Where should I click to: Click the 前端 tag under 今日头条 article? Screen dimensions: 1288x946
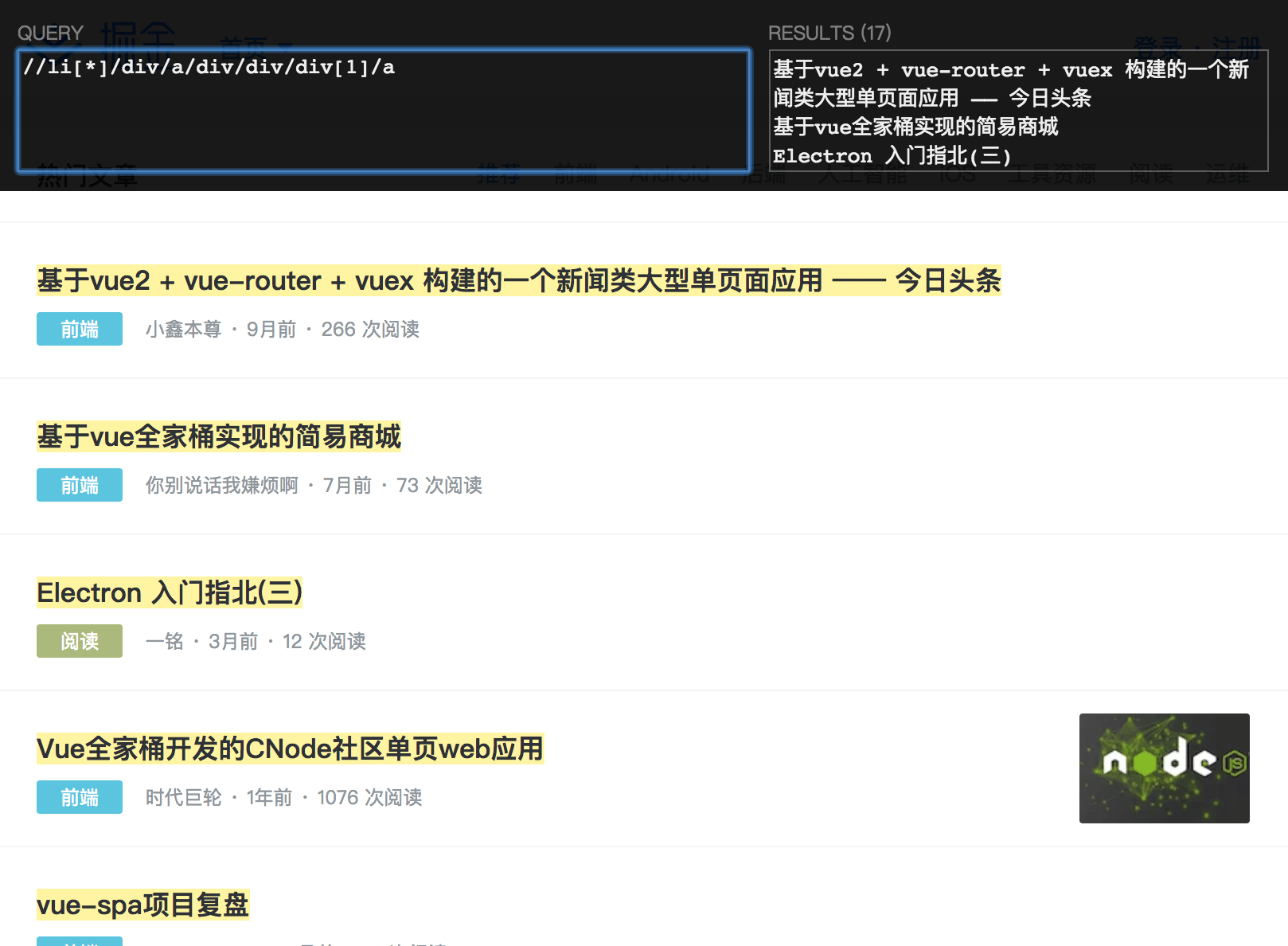[x=80, y=329]
